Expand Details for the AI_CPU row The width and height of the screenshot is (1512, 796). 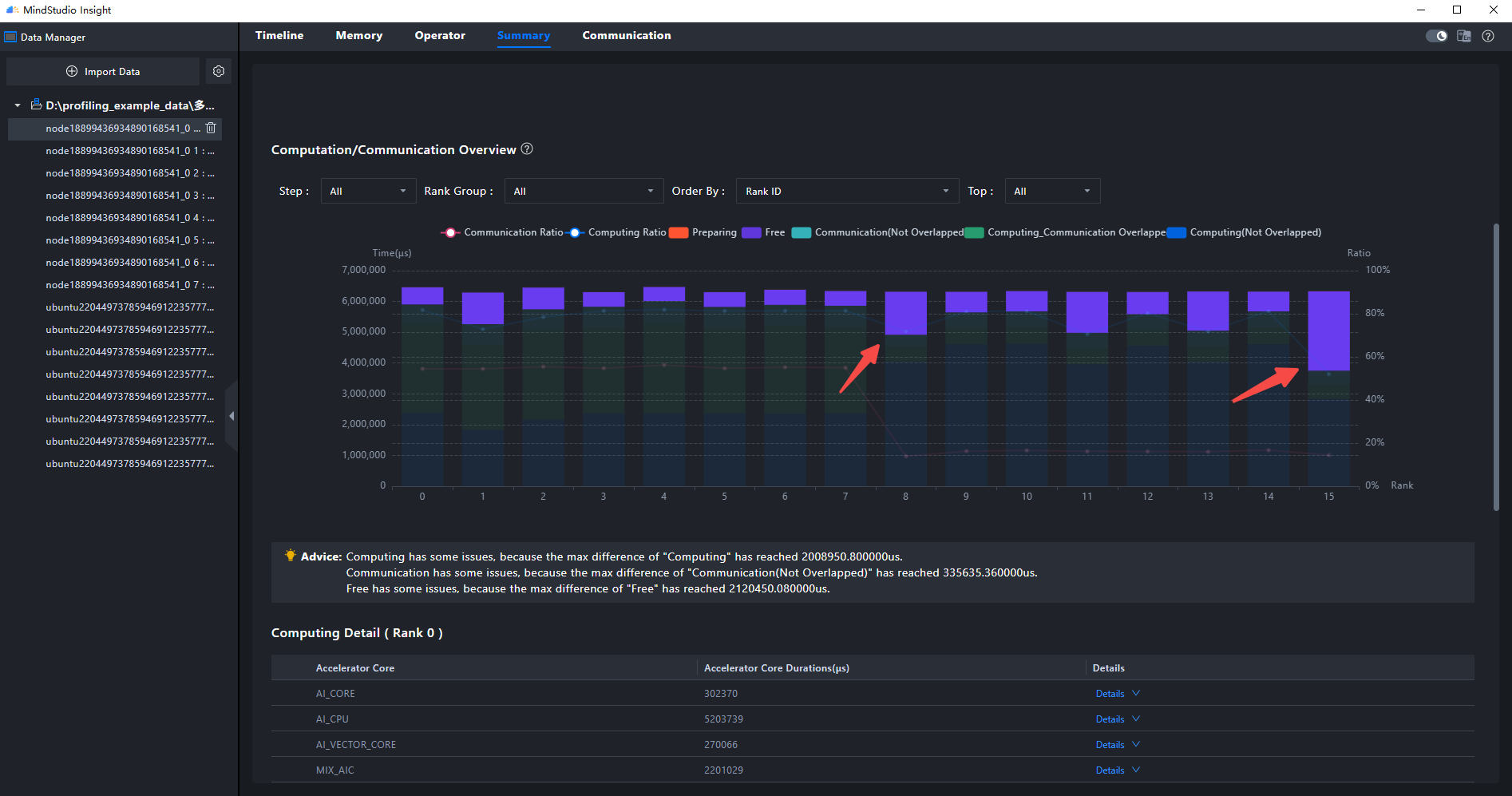pyautogui.click(x=1118, y=719)
